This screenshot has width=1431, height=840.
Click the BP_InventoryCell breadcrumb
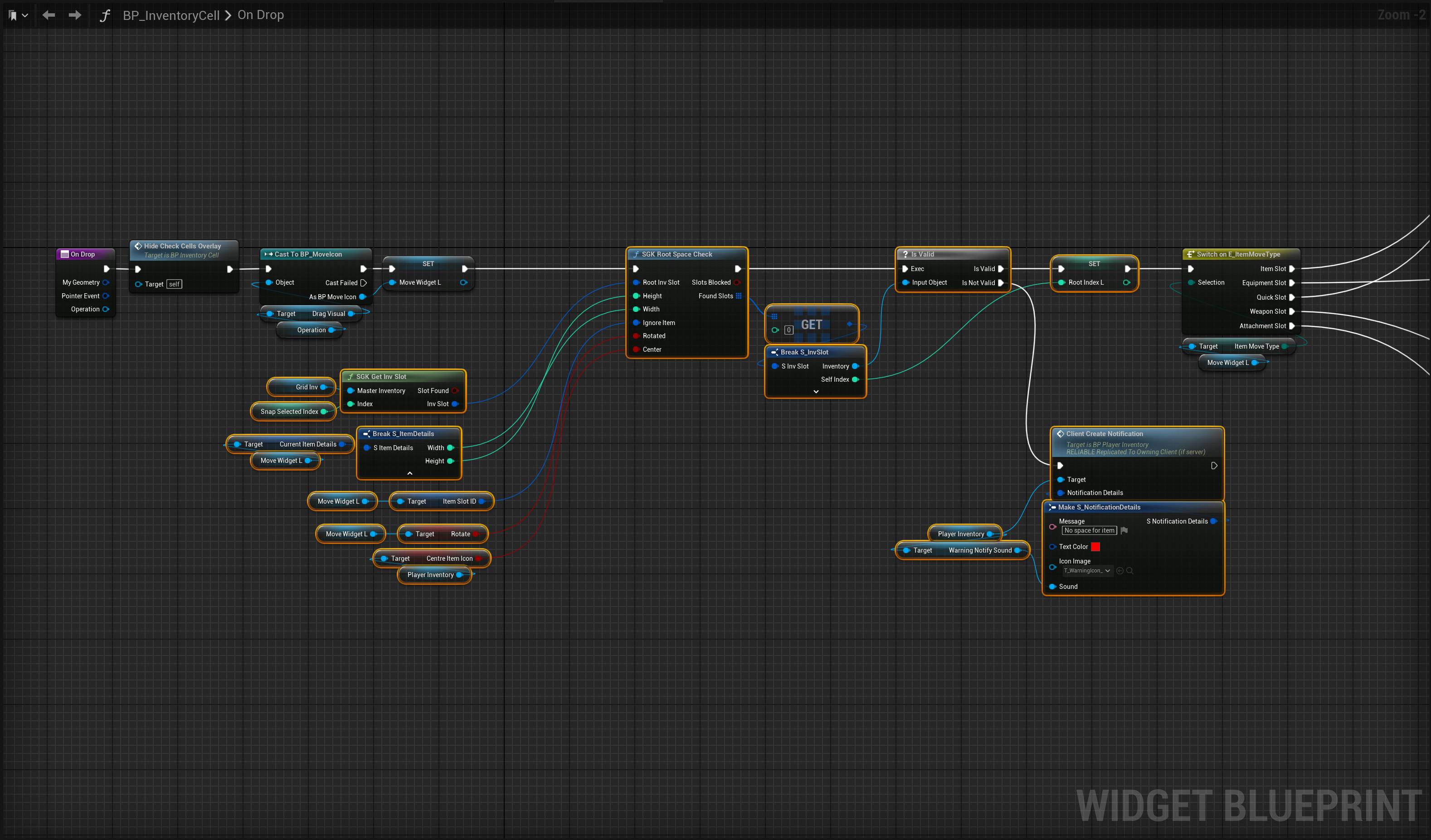[171, 15]
